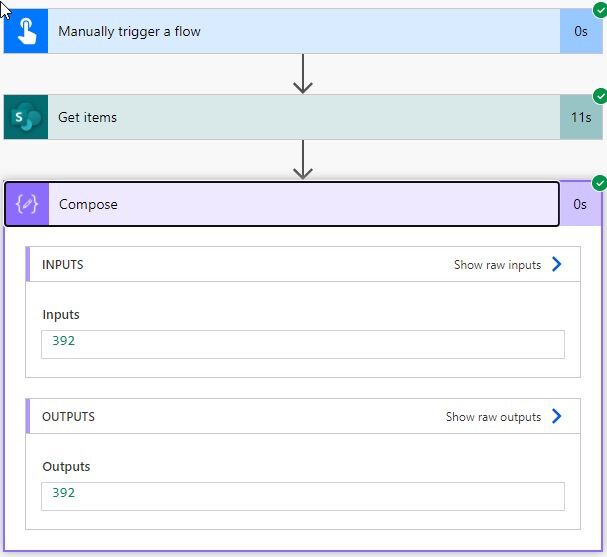Expand the Manually trigger a flow step
607x557 pixels.
(x=300, y=31)
